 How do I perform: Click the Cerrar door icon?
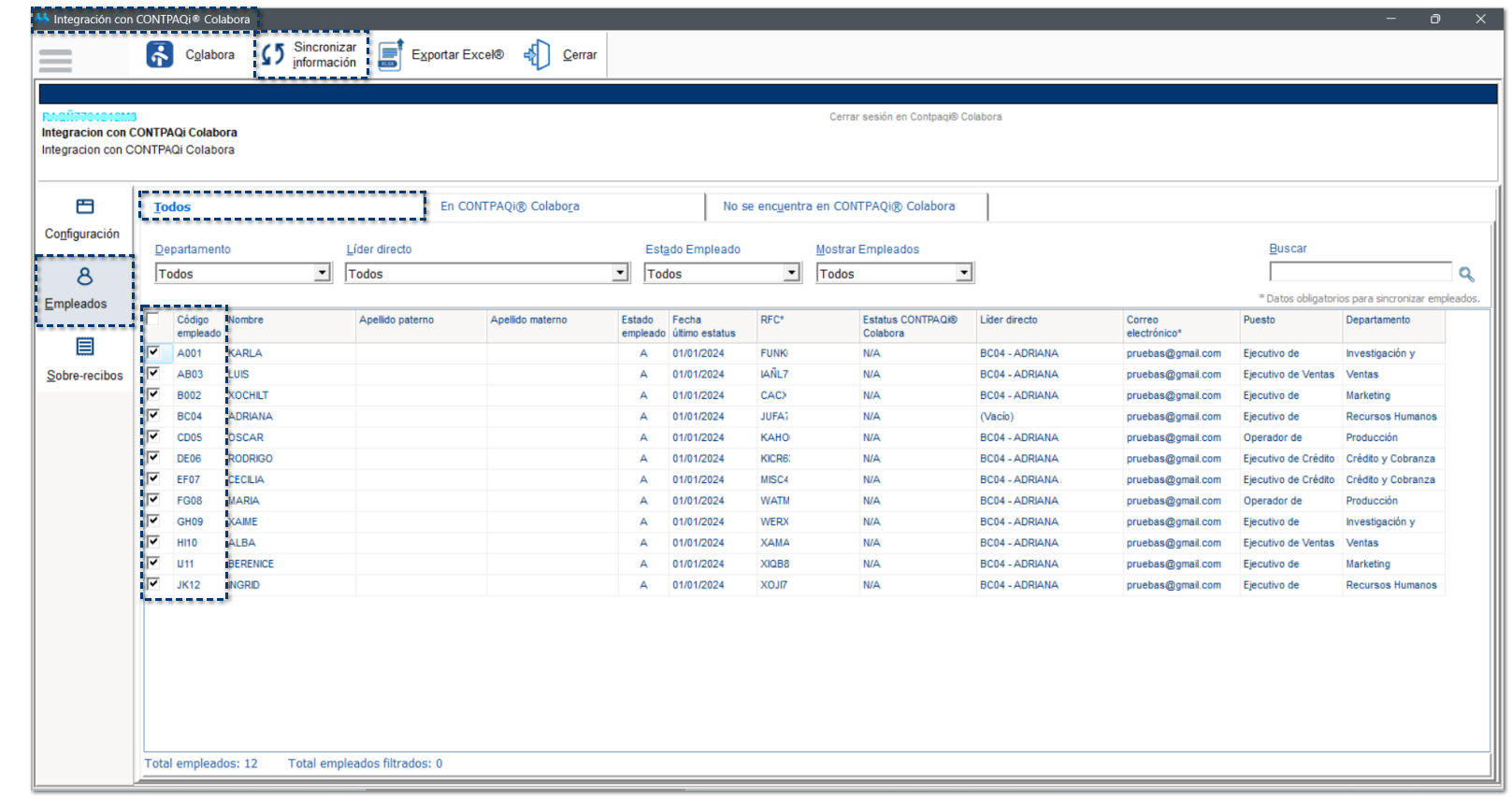click(538, 55)
